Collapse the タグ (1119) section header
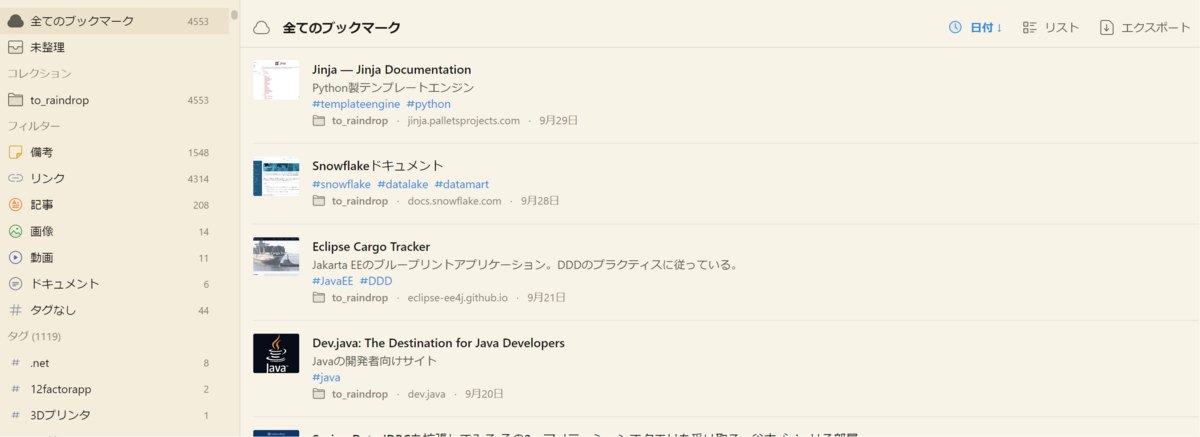 (x=34, y=336)
